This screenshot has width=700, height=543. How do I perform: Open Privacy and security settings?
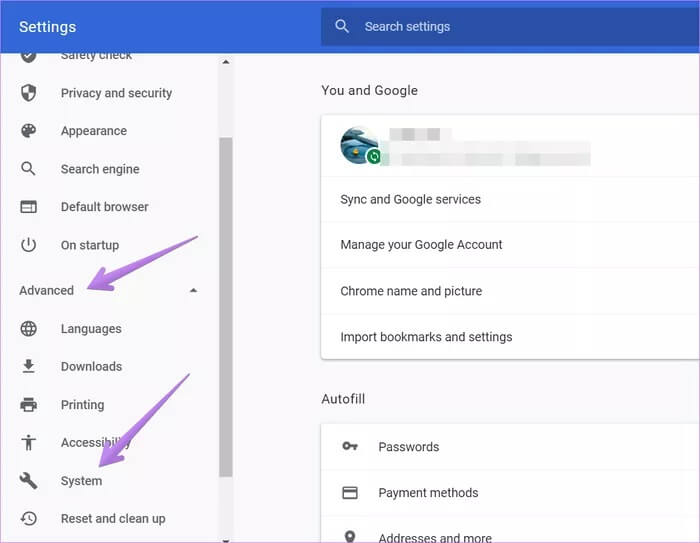point(116,93)
